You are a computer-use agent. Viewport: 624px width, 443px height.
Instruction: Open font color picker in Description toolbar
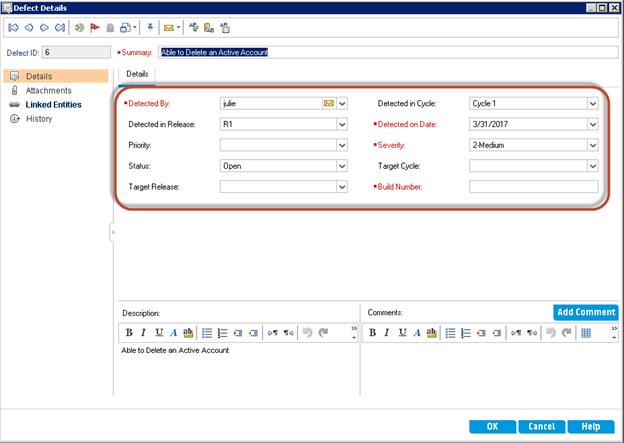(x=173, y=332)
